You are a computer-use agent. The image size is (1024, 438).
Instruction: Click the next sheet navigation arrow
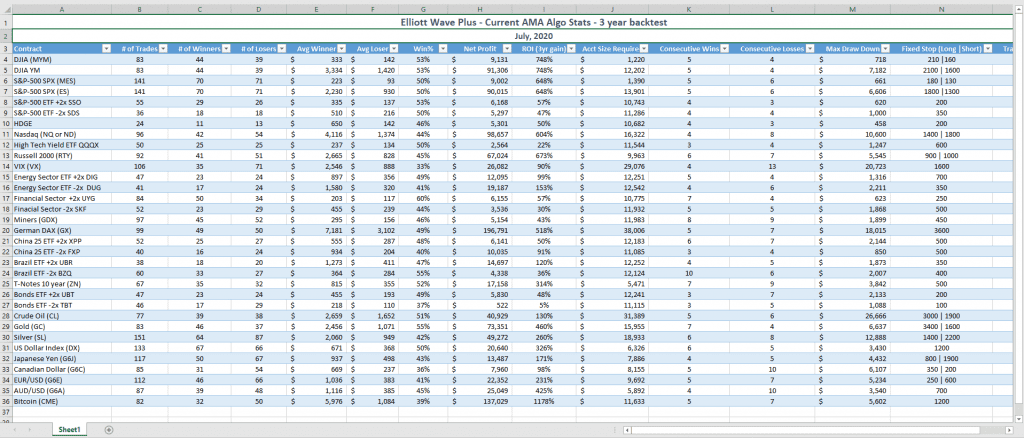[x=30, y=430]
